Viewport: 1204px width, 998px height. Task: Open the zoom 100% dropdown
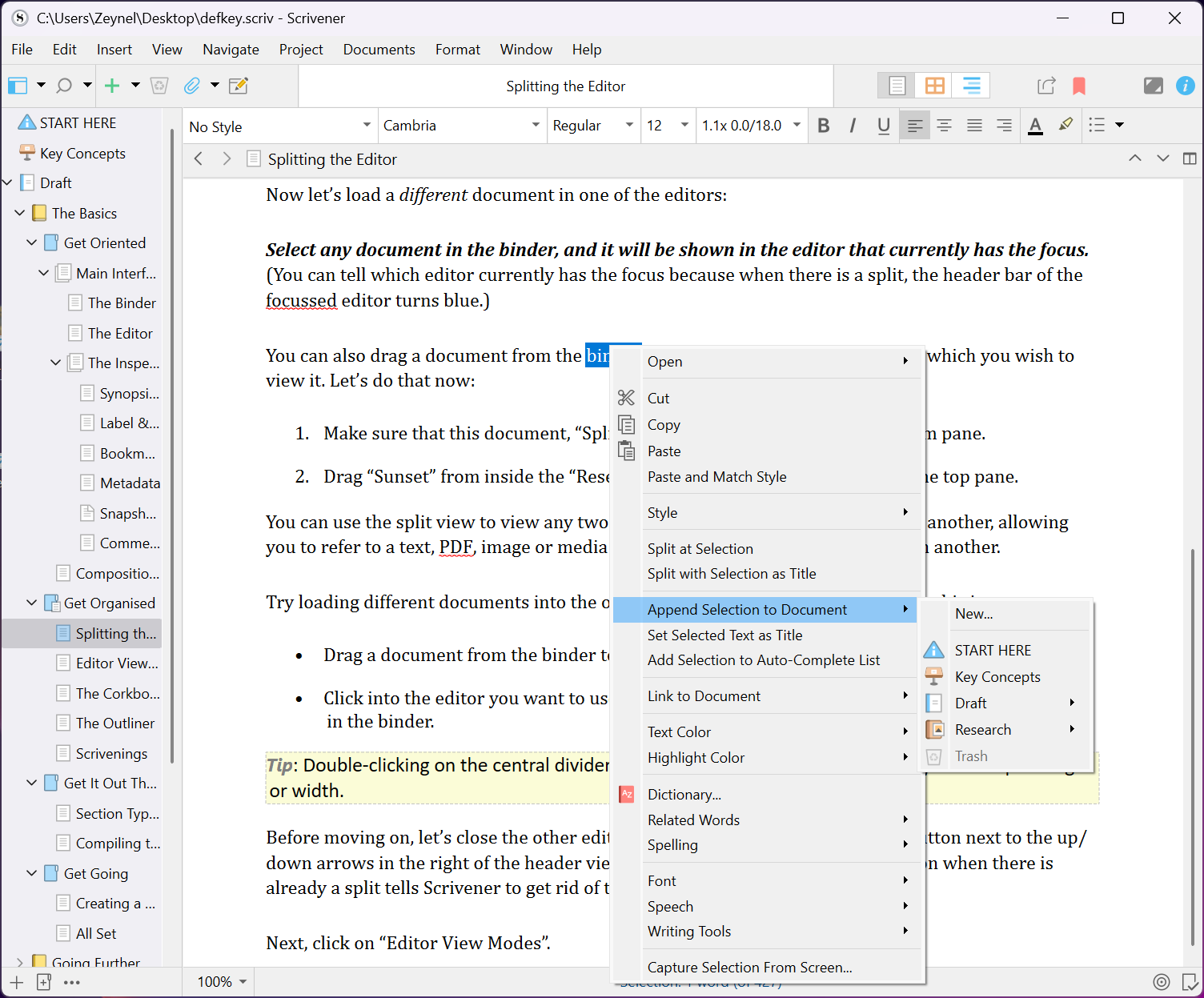click(222, 982)
